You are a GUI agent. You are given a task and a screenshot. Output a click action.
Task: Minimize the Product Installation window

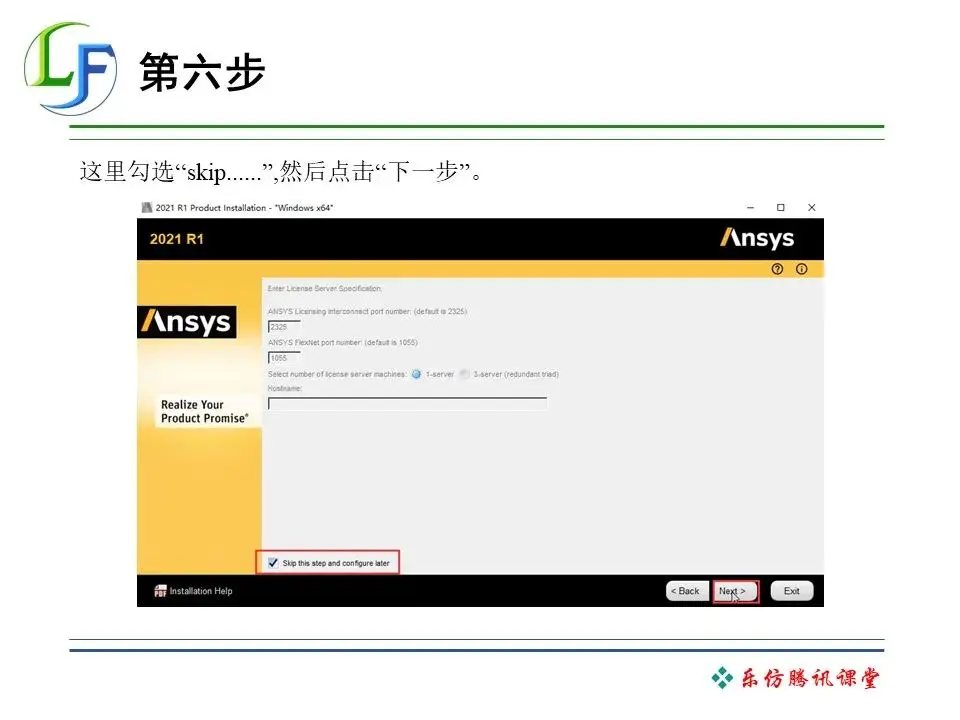[x=750, y=208]
